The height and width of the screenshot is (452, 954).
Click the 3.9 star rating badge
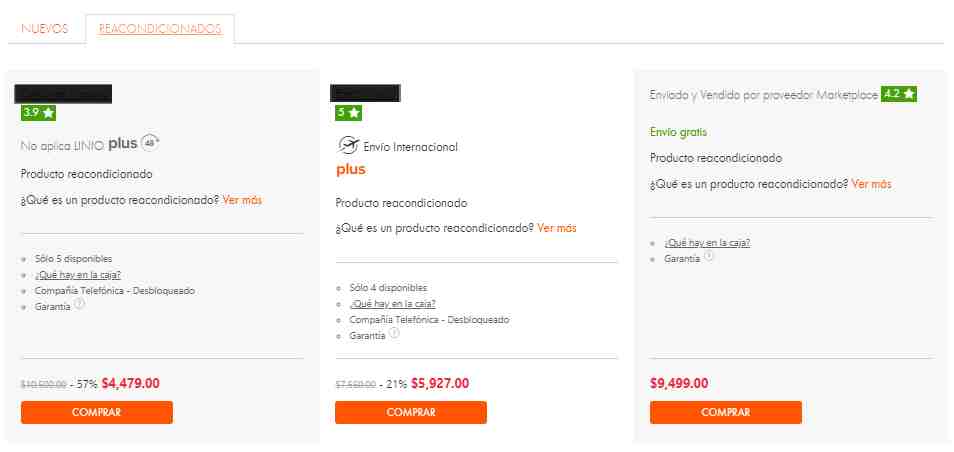pyautogui.click(x=38, y=113)
